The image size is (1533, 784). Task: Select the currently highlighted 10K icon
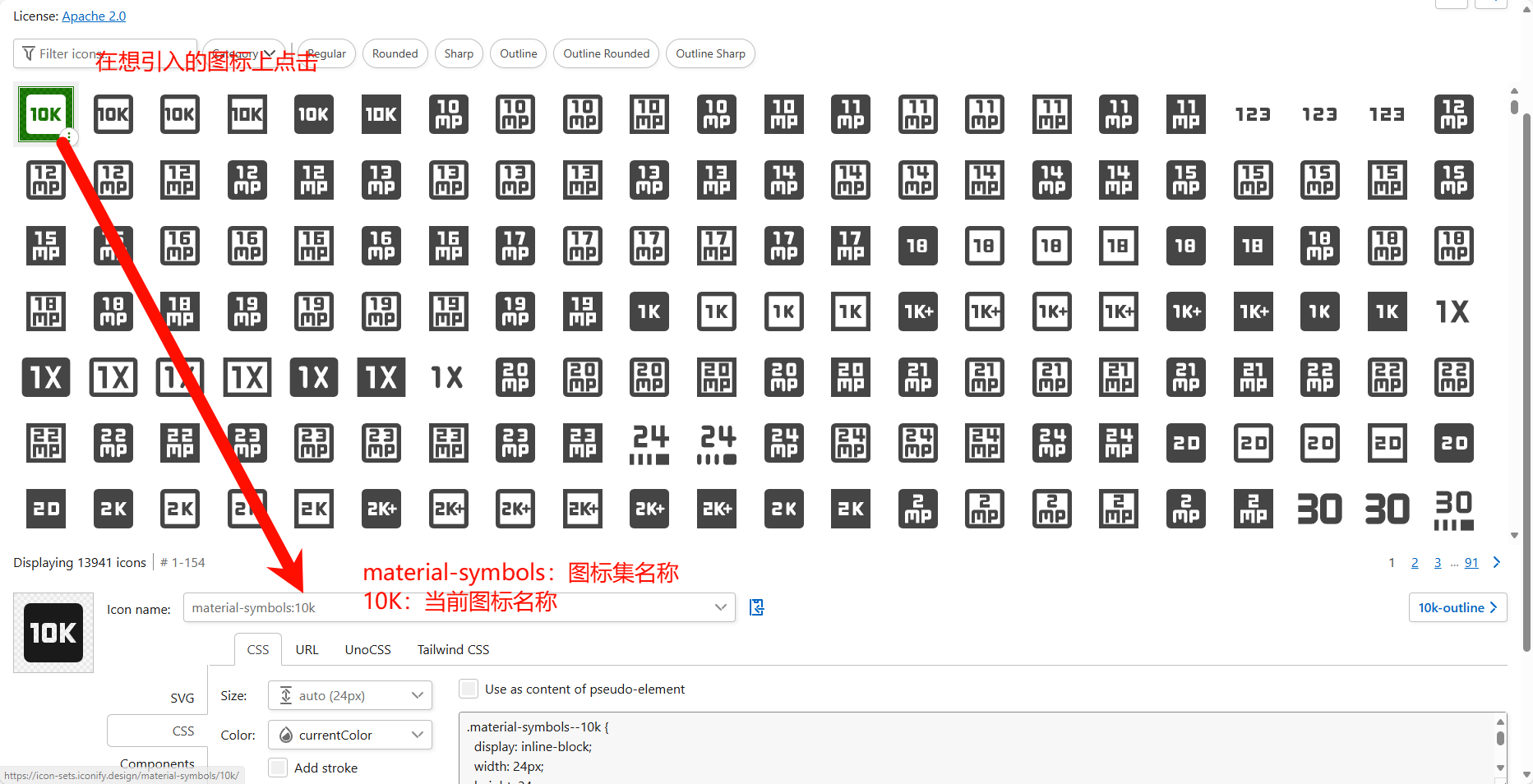45,114
